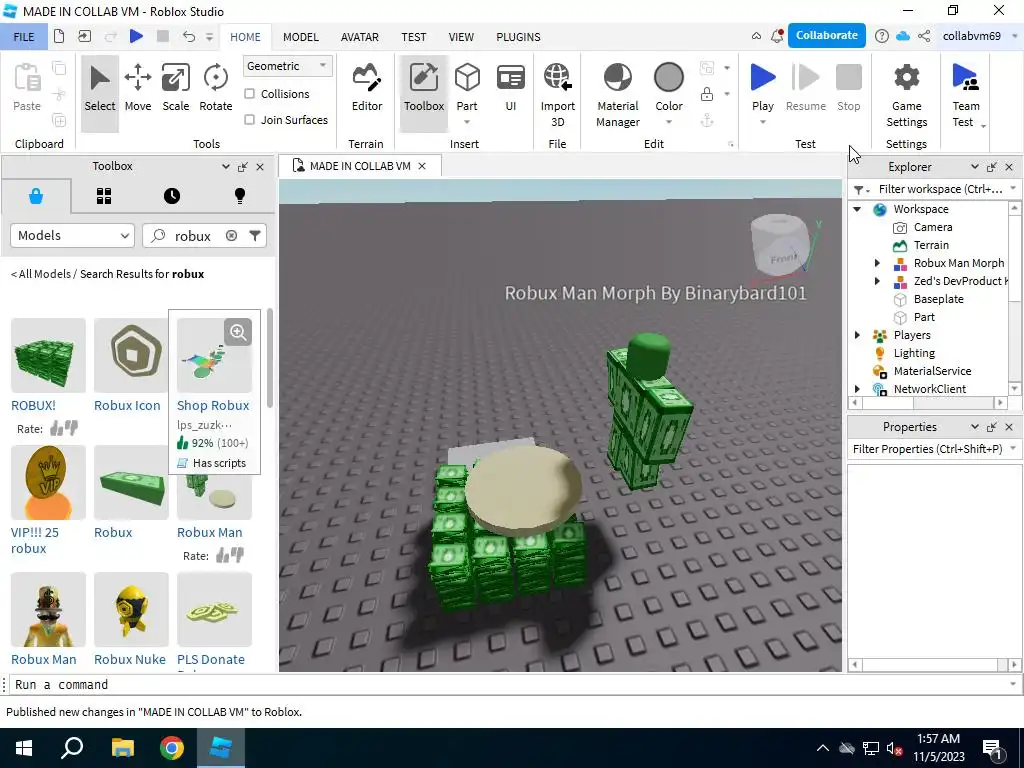Open Game Settings gear

pyautogui.click(x=906, y=95)
